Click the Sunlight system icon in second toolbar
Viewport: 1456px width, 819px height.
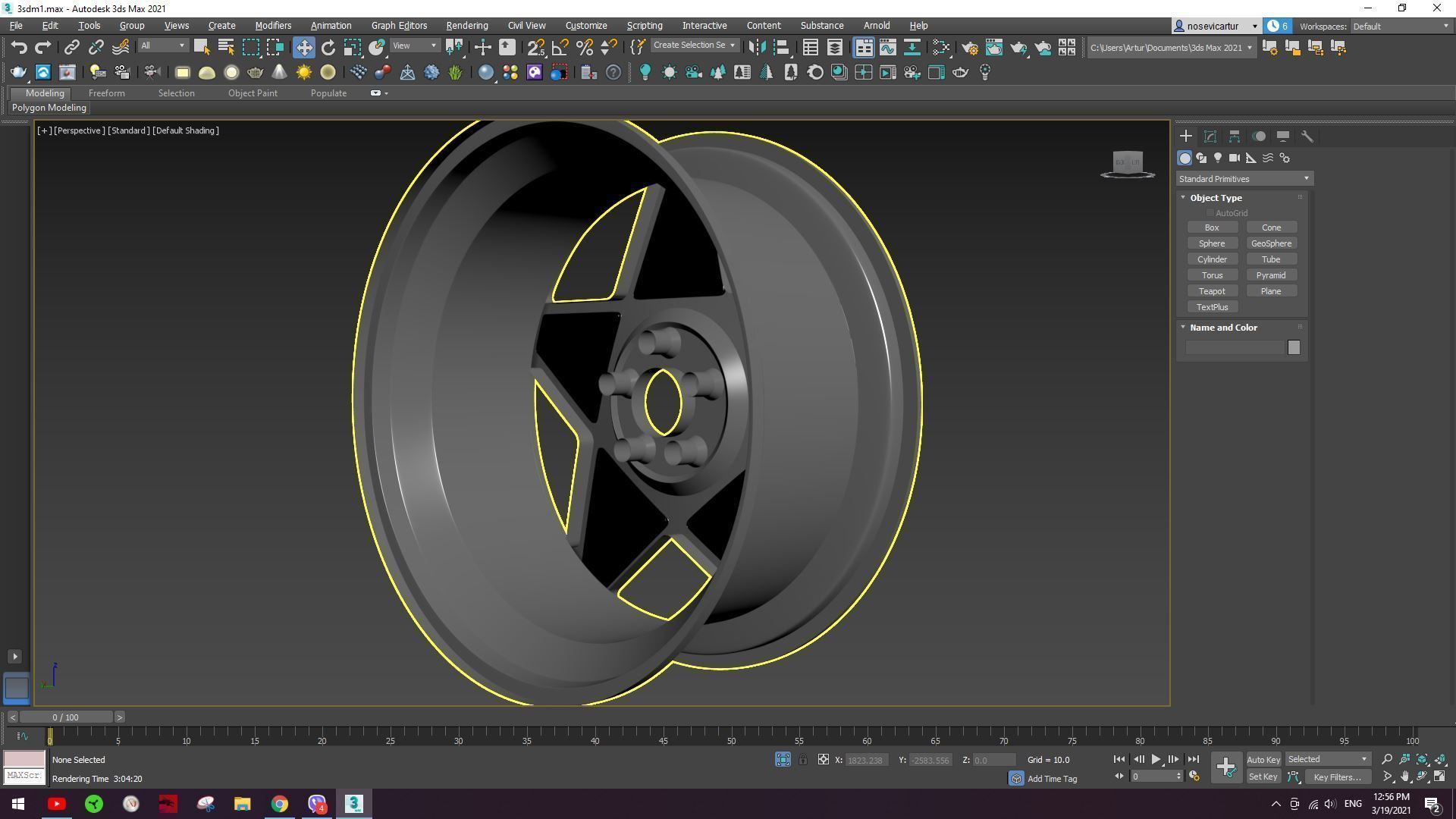click(x=303, y=72)
